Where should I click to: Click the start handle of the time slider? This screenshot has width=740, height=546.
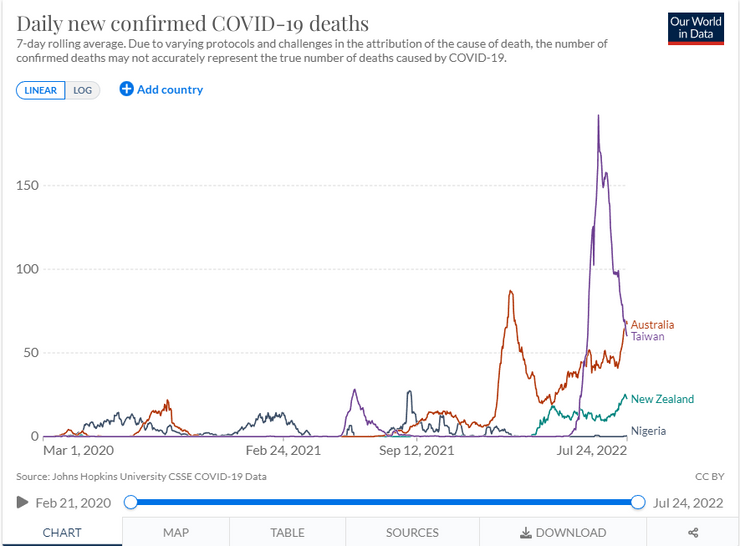[131, 502]
